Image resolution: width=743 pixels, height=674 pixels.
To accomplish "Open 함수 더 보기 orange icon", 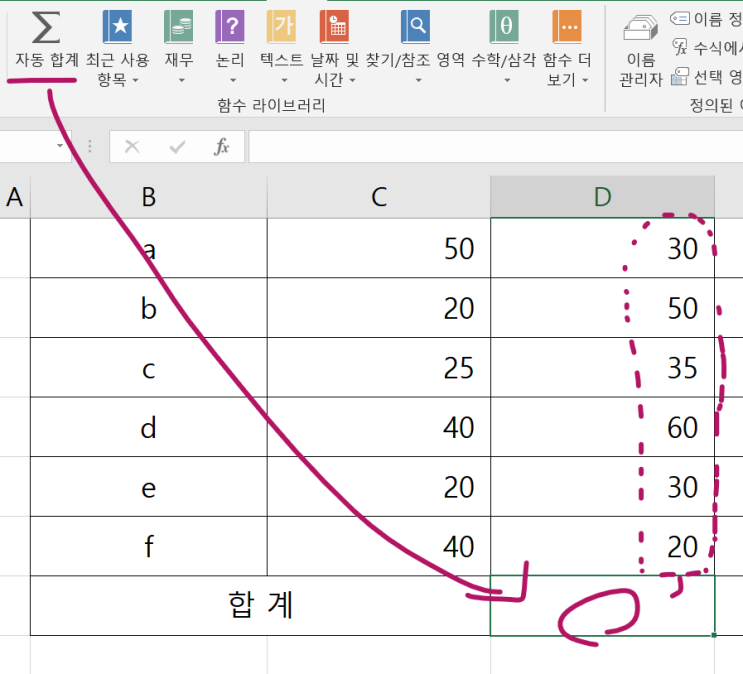I will click(567, 27).
